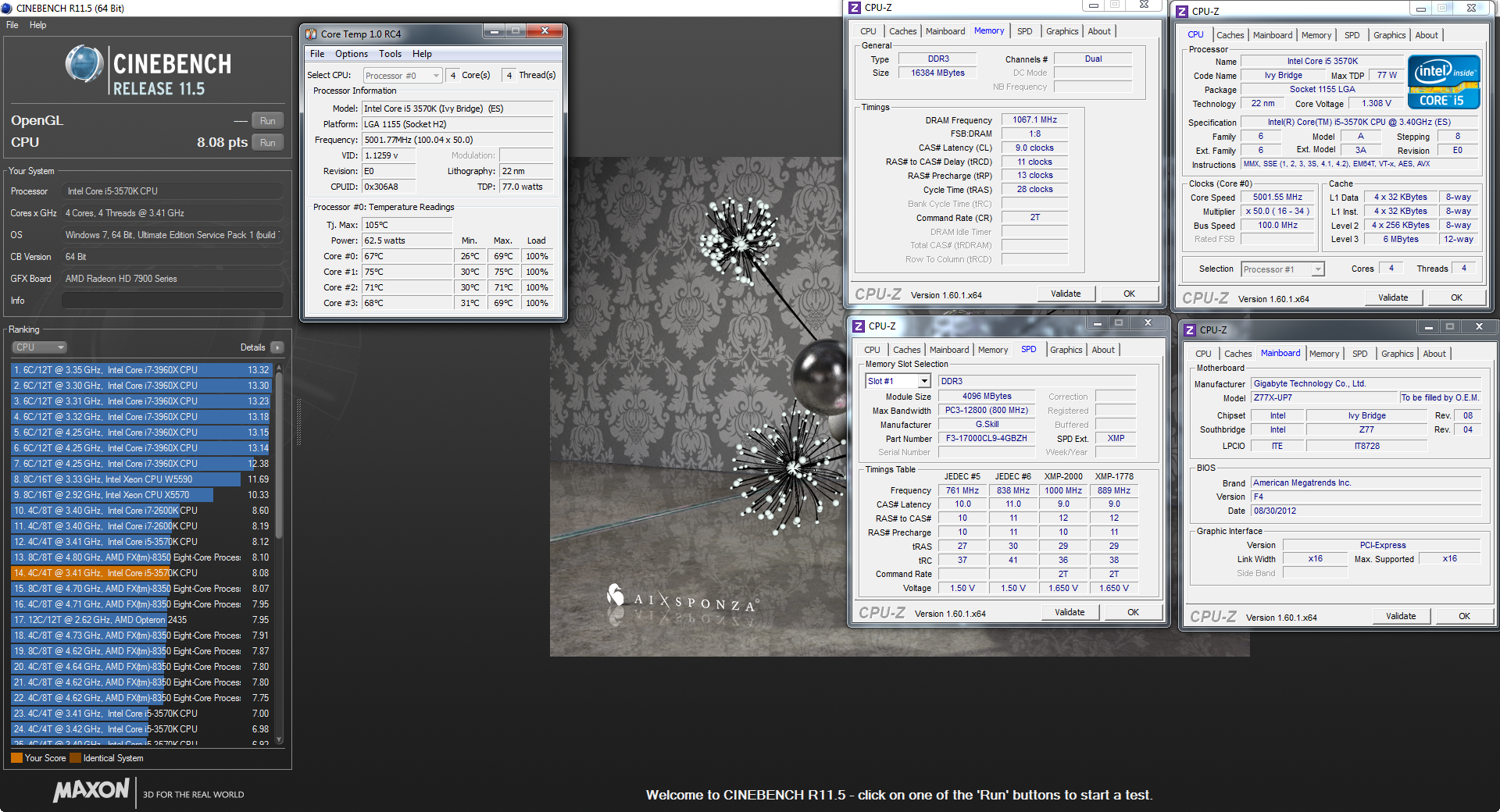This screenshot has height=812, width=1500.
Task: Switch to About tab in CPU-Z SPD window
Action: 1103,350
